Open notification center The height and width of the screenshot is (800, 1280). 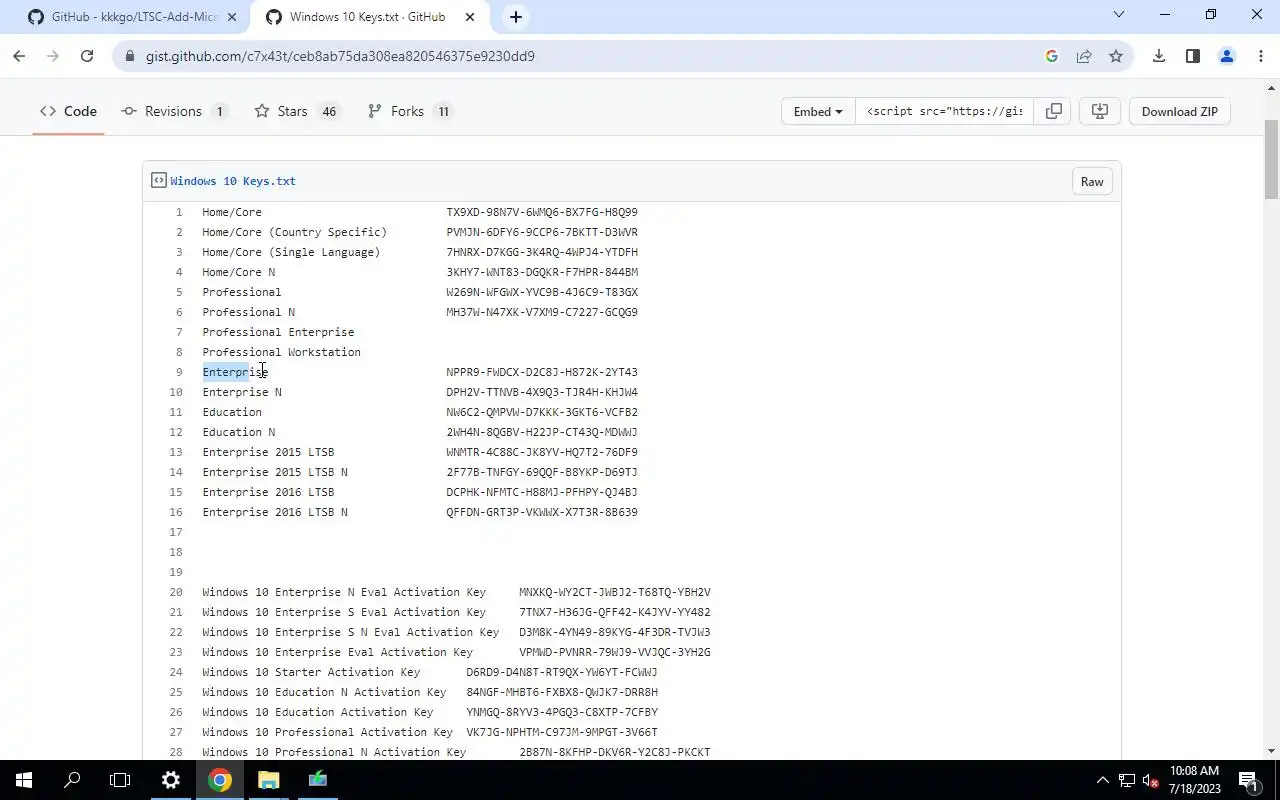[1248, 780]
